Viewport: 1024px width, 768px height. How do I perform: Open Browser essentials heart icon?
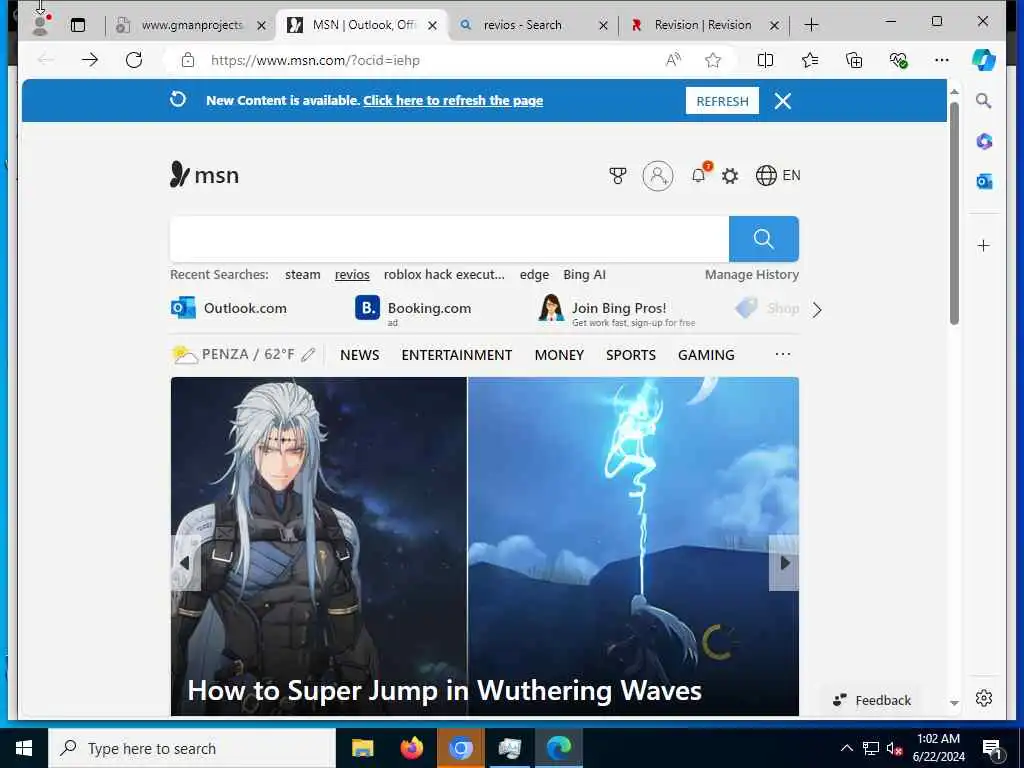pos(899,60)
